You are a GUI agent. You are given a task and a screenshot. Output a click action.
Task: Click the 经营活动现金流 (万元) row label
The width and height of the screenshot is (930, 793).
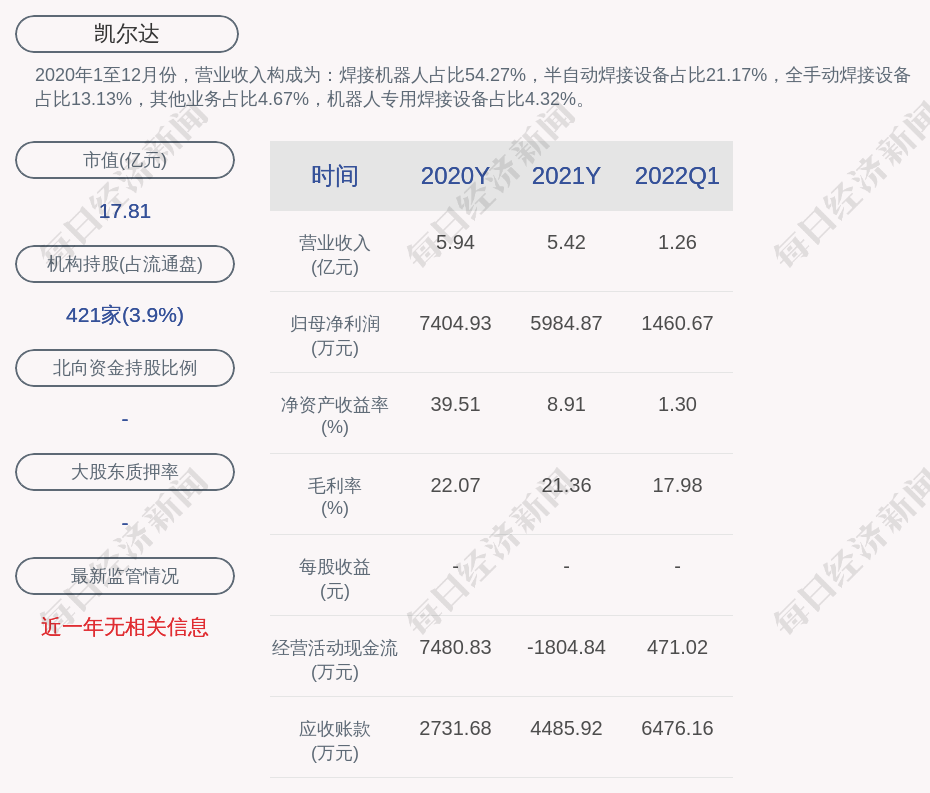pos(335,660)
